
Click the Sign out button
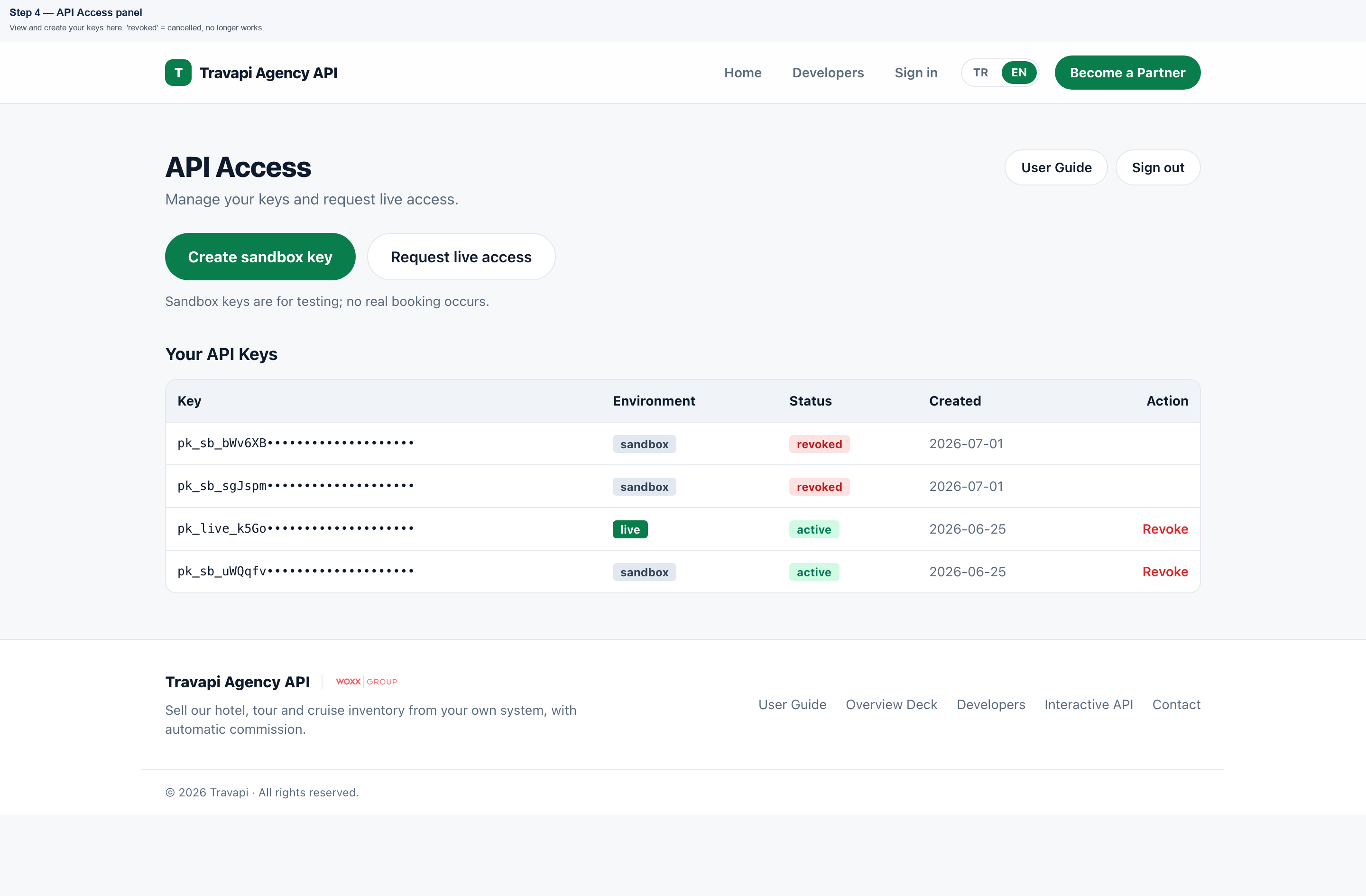[1158, 167]
